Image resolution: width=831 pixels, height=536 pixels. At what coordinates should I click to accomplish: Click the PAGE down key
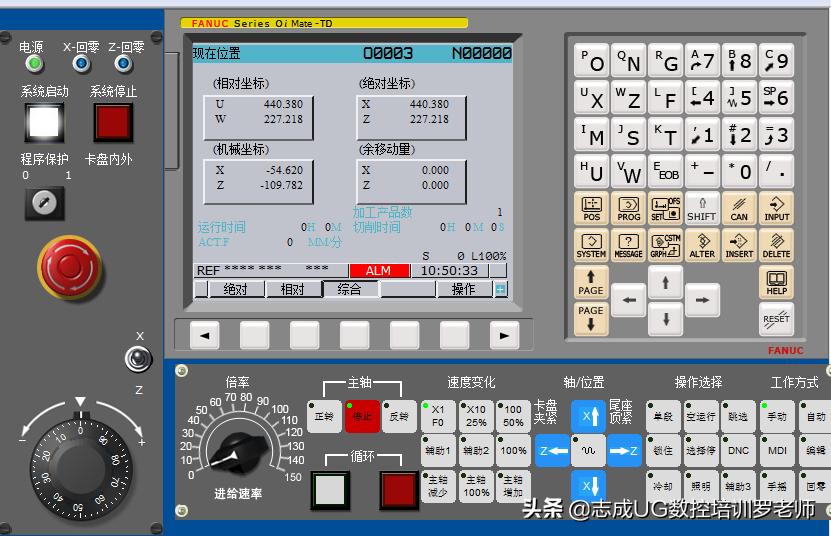point(591,319)
